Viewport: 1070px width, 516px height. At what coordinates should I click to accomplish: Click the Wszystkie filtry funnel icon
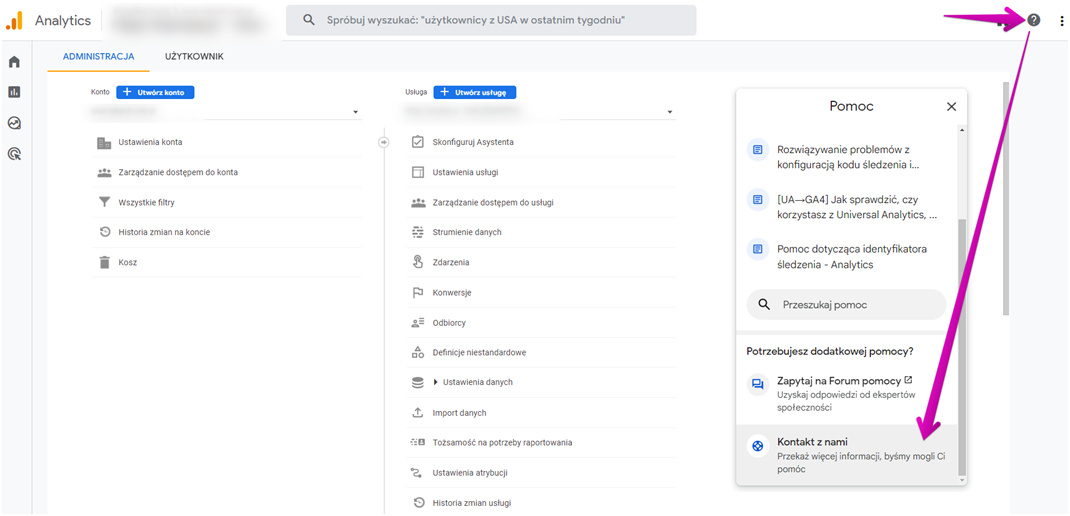click(x=104, y=203)
